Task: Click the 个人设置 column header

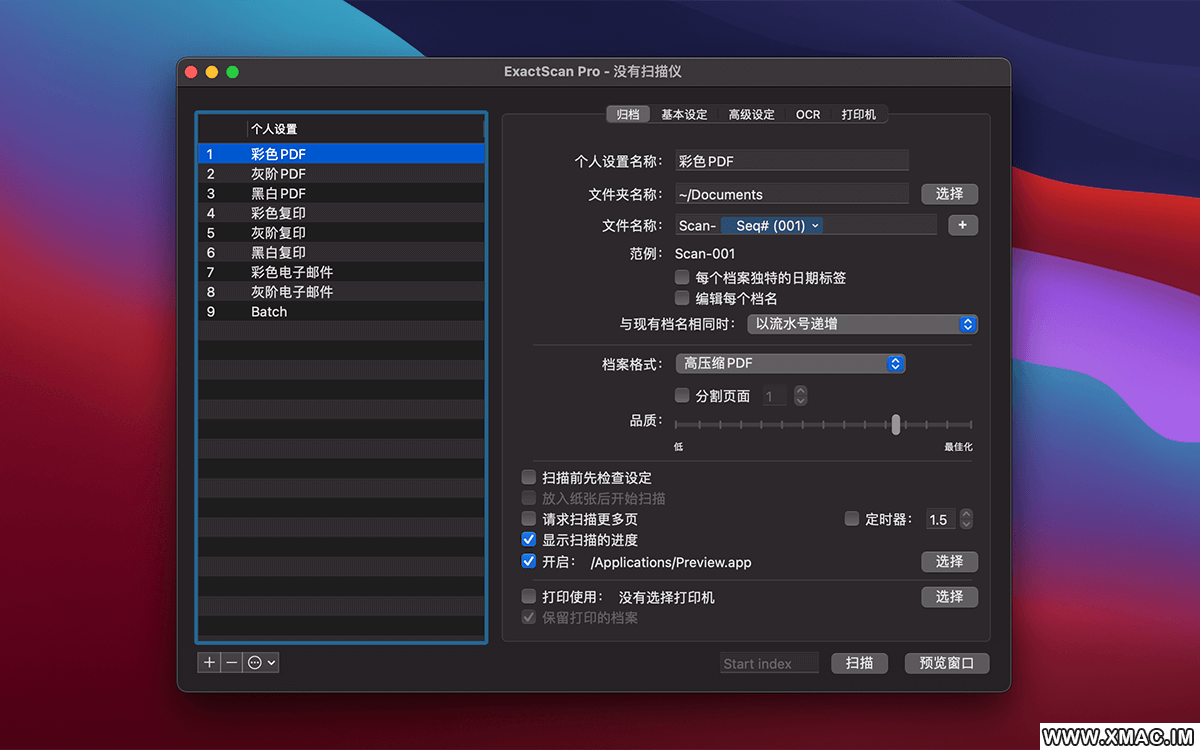Action: 365,129
